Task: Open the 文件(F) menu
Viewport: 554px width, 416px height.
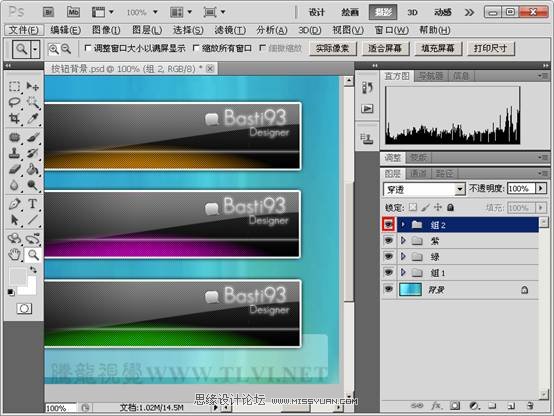Action: pos(24,30)
